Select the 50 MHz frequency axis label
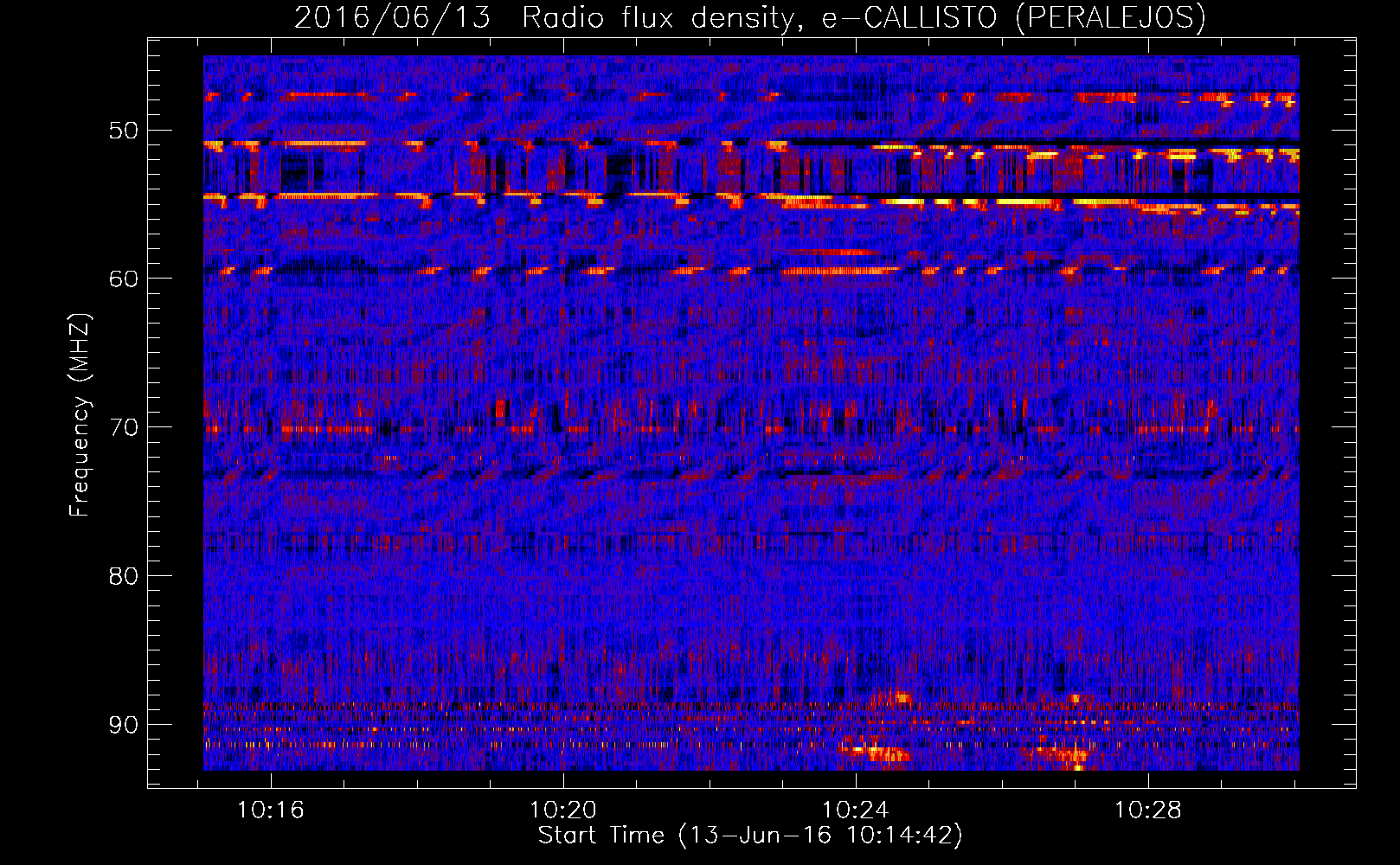 pos(123,131)
